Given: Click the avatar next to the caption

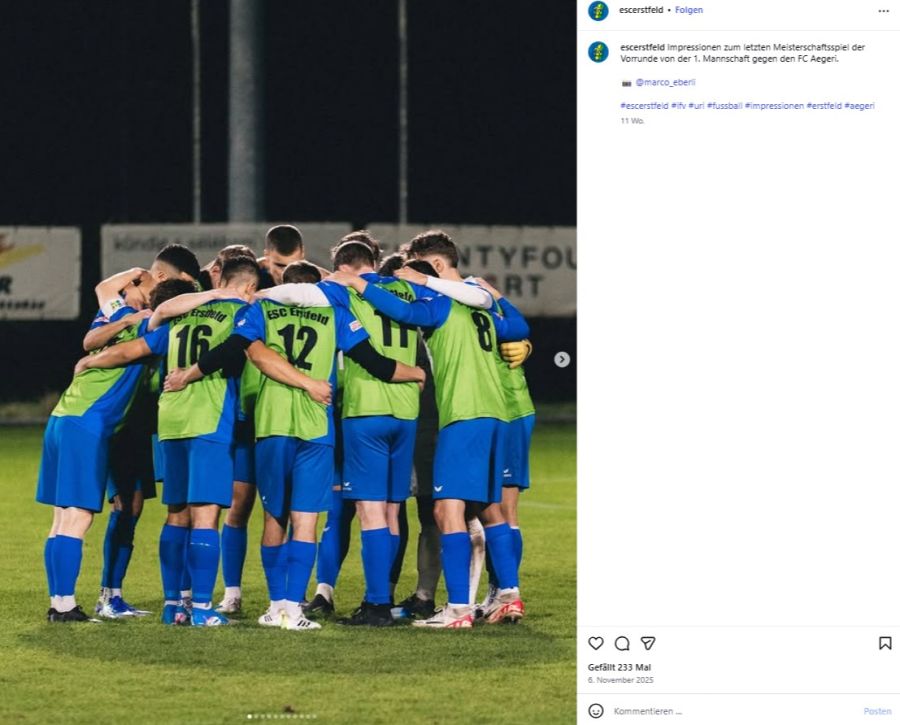Looking at the screenshot, I should click(x=598, y=52).
